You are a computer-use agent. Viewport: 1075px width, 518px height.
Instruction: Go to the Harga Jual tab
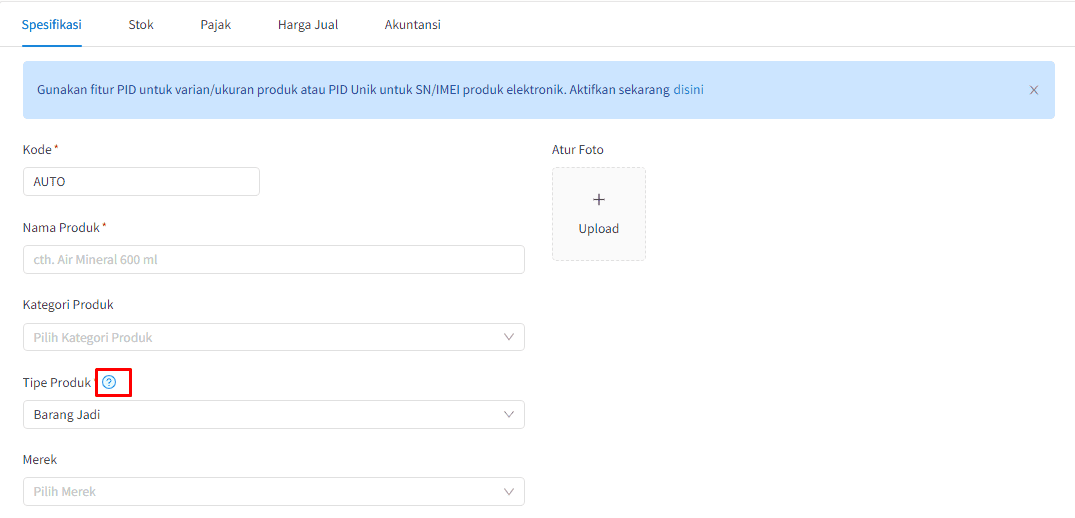click(308, 25)
